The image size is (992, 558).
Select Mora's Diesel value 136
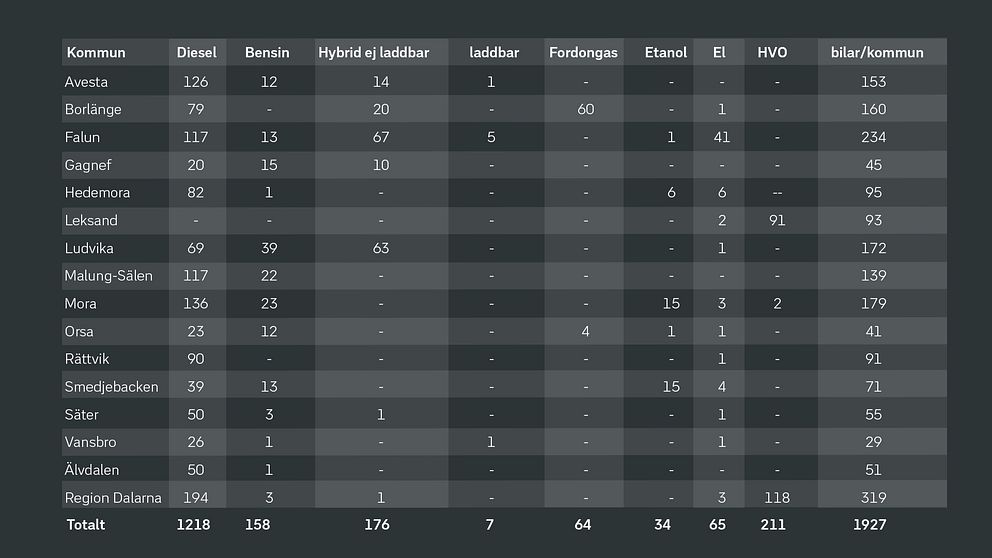pyautogui.click(x=195, y=304)
